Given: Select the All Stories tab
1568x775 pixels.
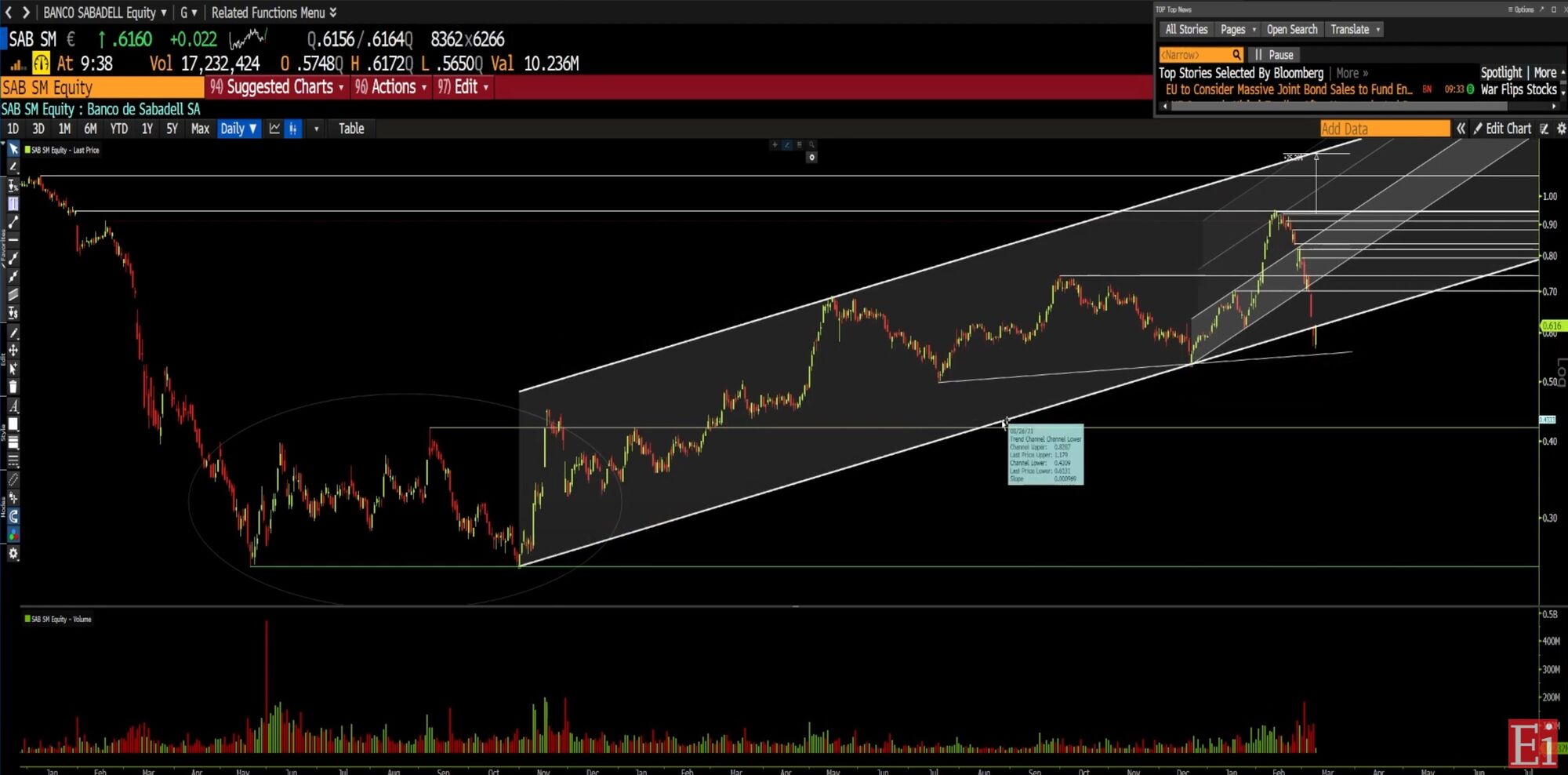Looking at the screenshot, I should (x=1186, y=30).
